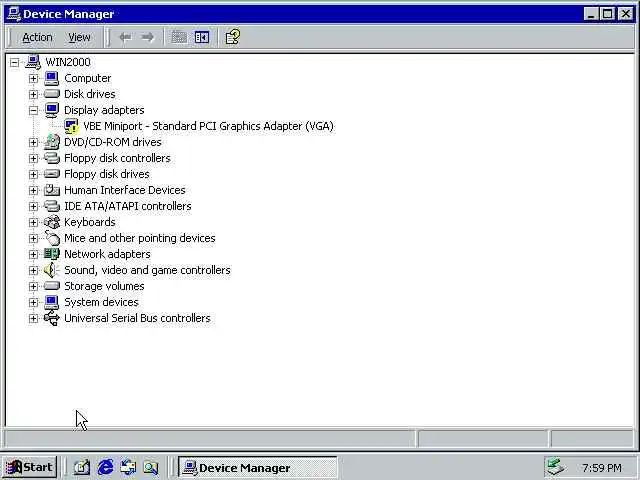This screenshot has width=640, height=480.
Task: Expand Mice and other pointing devices
Action: (33, 238)
